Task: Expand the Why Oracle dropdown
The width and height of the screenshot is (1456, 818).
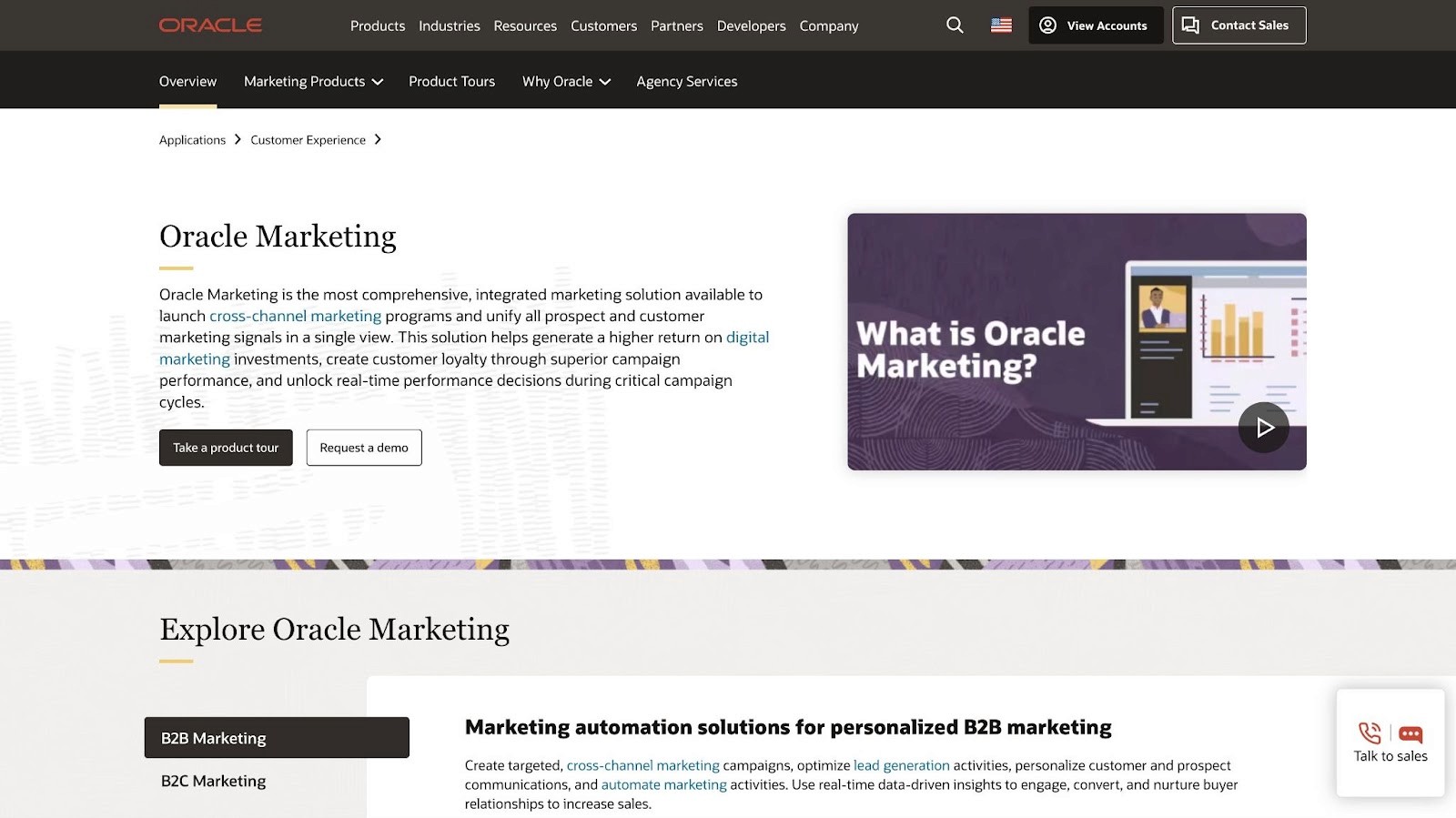Action: [x=566, y=81]
